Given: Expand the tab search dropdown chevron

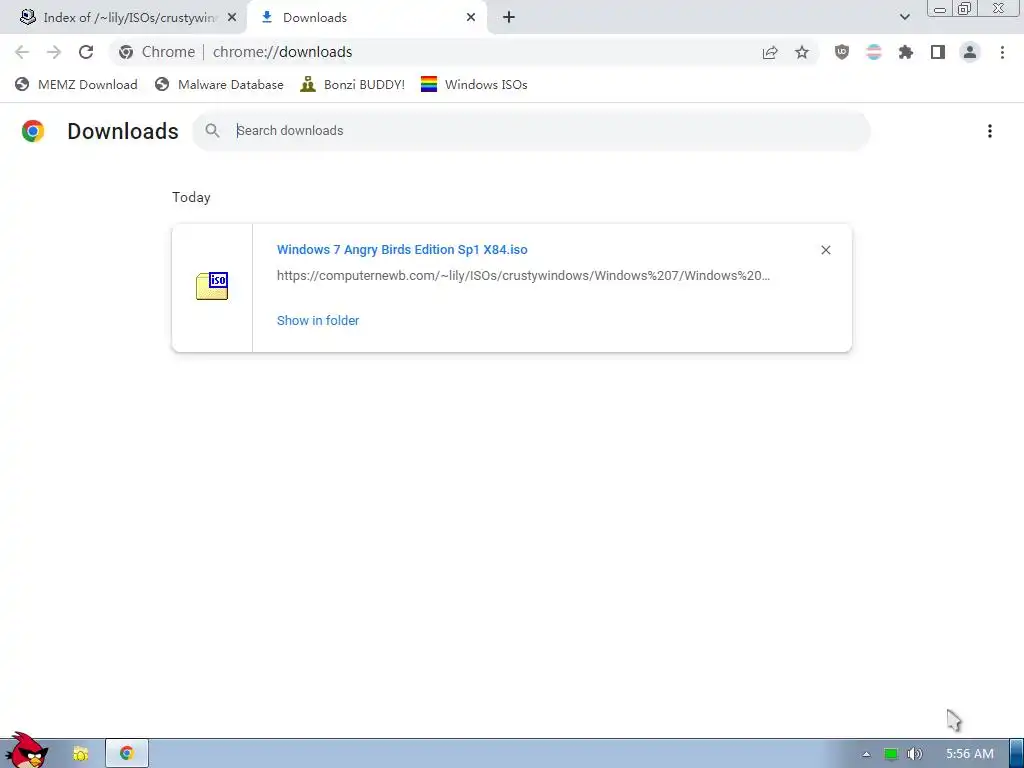Looking at the screenshot, I should 904,17.
